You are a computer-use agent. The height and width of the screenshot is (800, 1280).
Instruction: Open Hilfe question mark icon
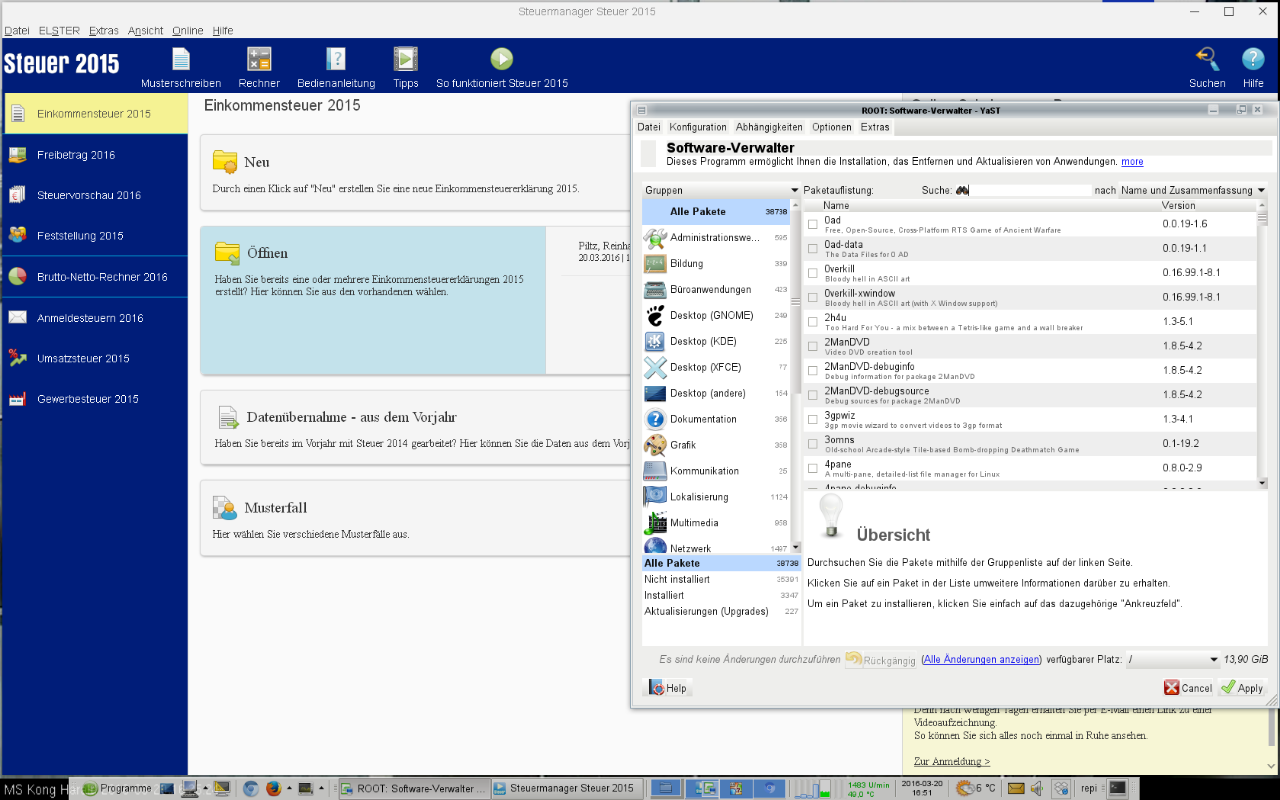point(1253,59)
